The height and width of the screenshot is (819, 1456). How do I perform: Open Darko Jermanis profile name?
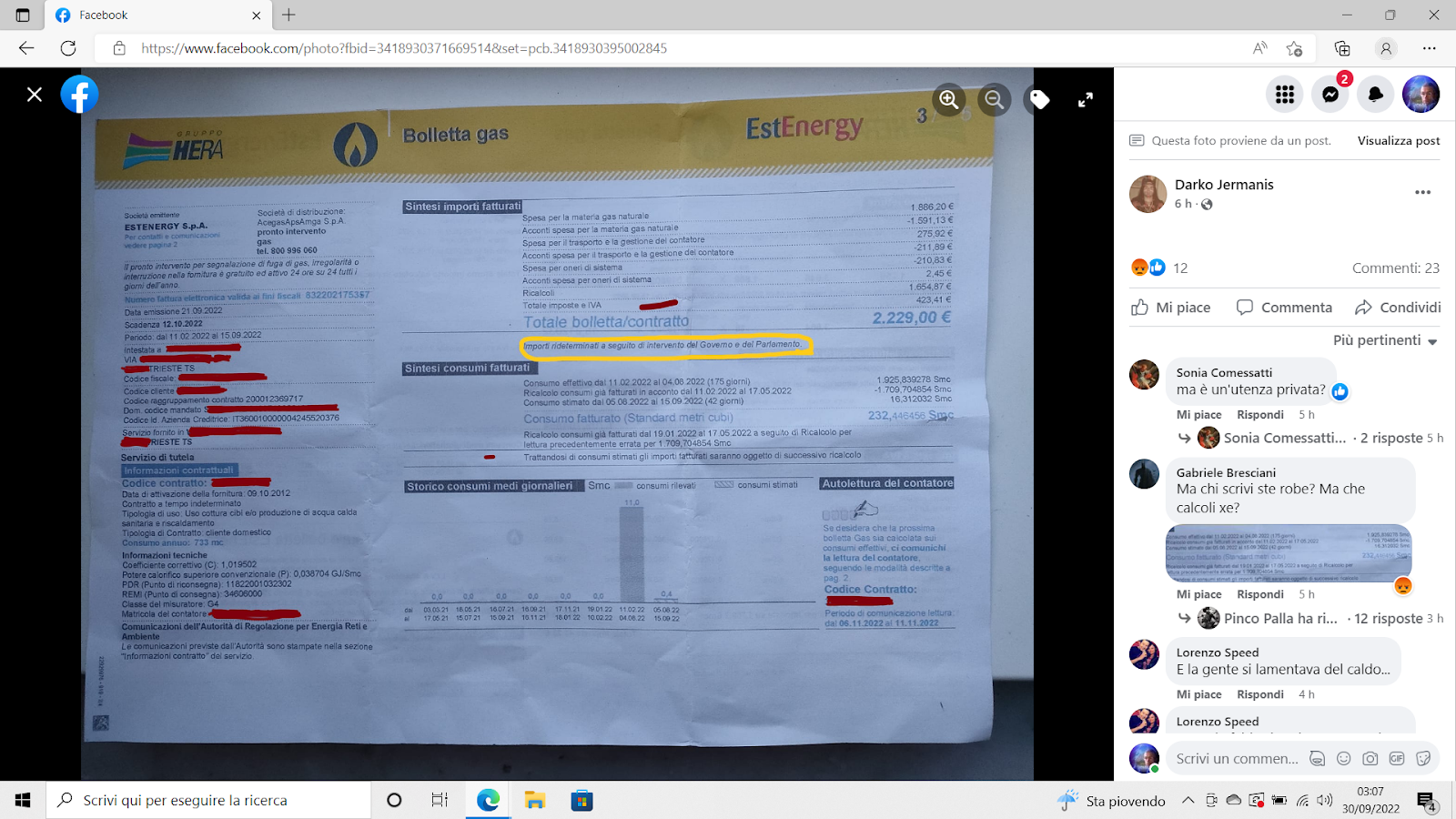pos(1224,185)
